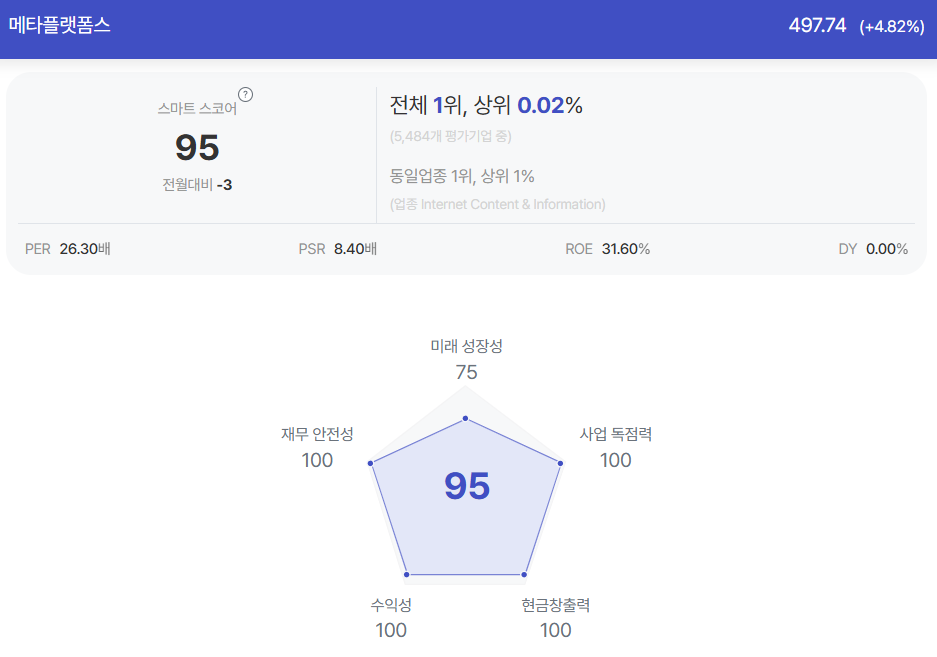
Task: Click the 메타플랫폼스 company title
Action: pos(60,25)
